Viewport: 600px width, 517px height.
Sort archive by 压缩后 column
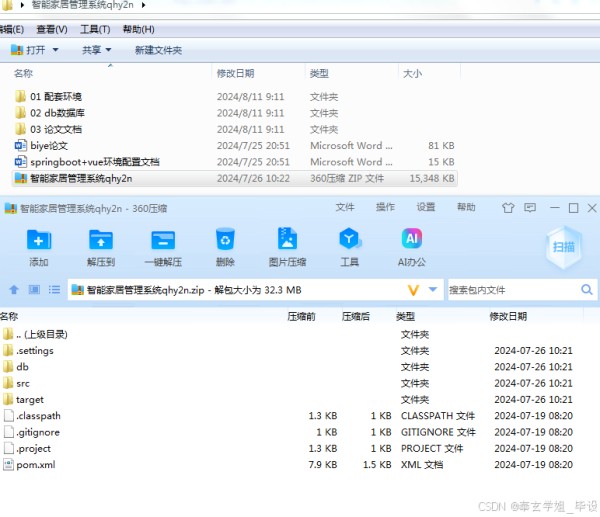click(x=356, y=316)
